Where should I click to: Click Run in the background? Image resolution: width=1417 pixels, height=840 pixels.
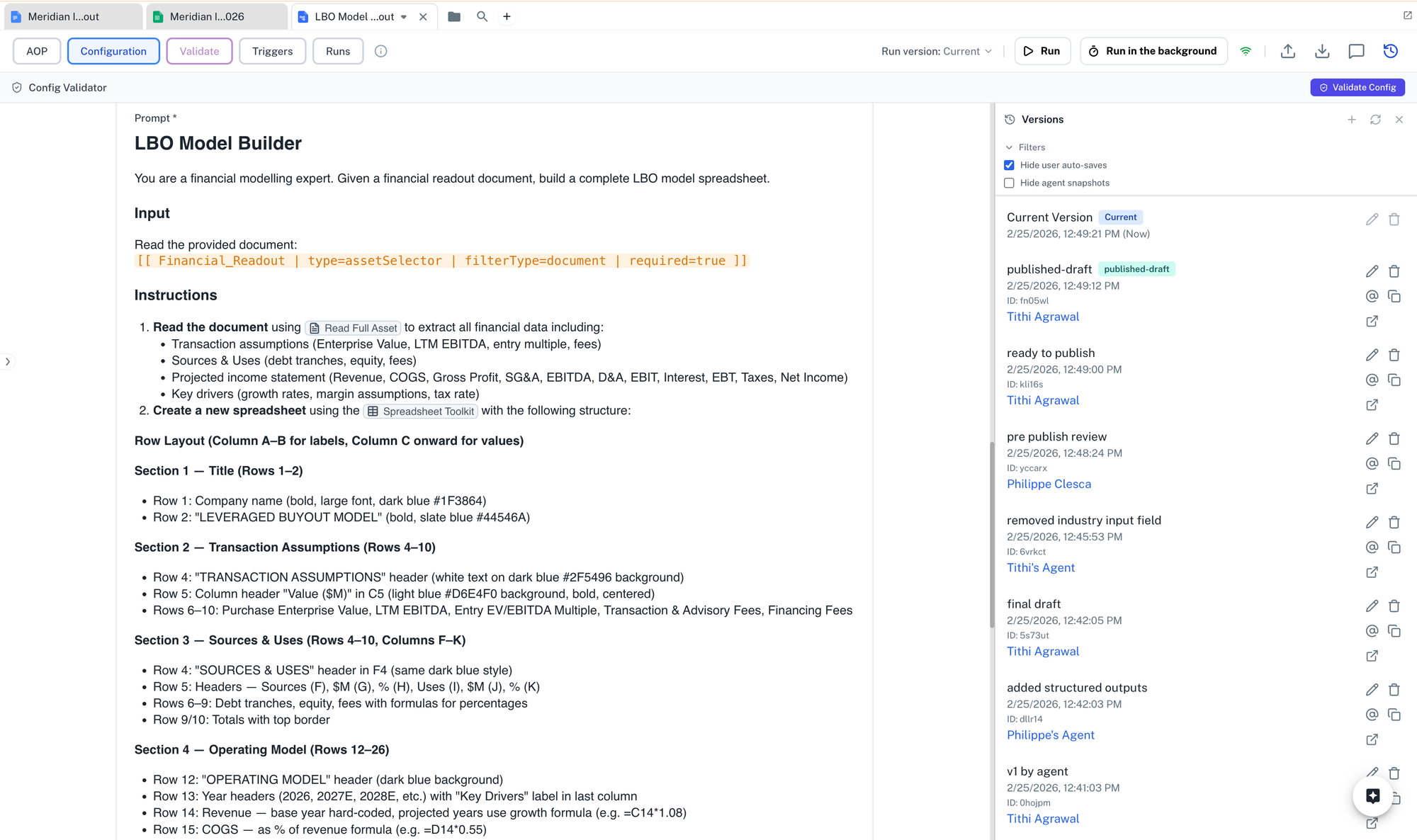[1153, 51]
